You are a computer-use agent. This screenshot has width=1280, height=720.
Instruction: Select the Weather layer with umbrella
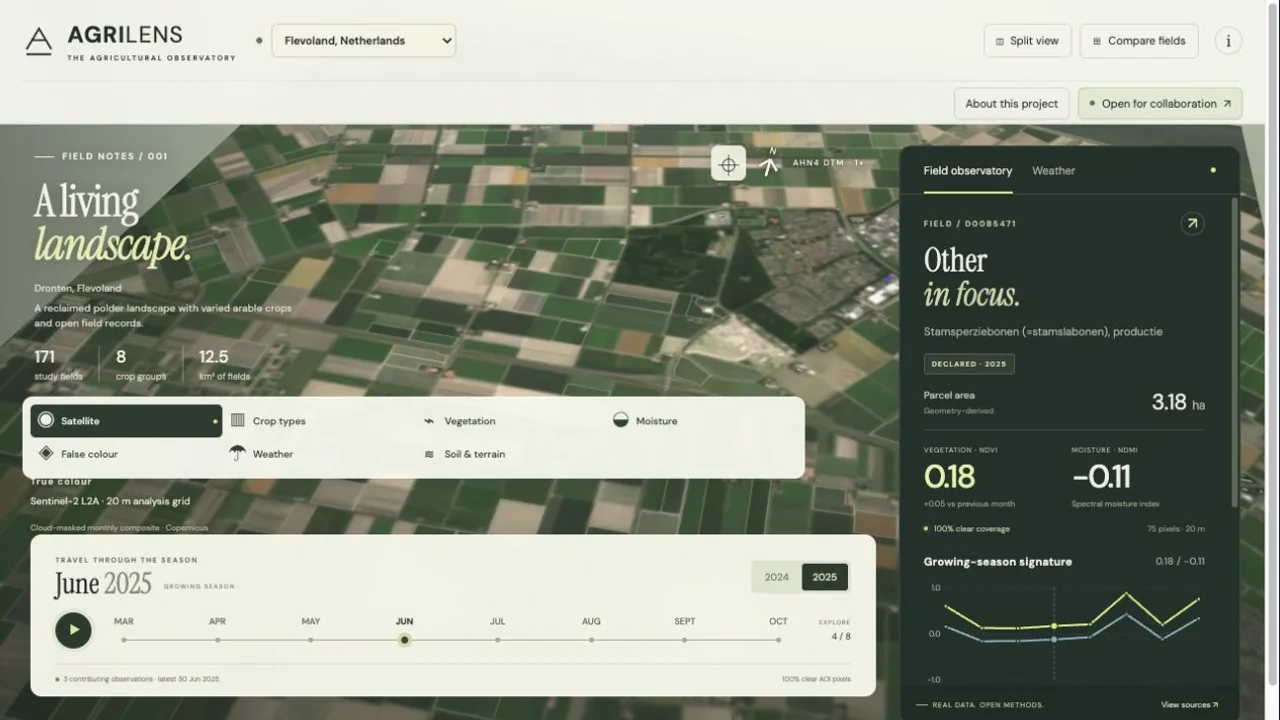(318, 454)
